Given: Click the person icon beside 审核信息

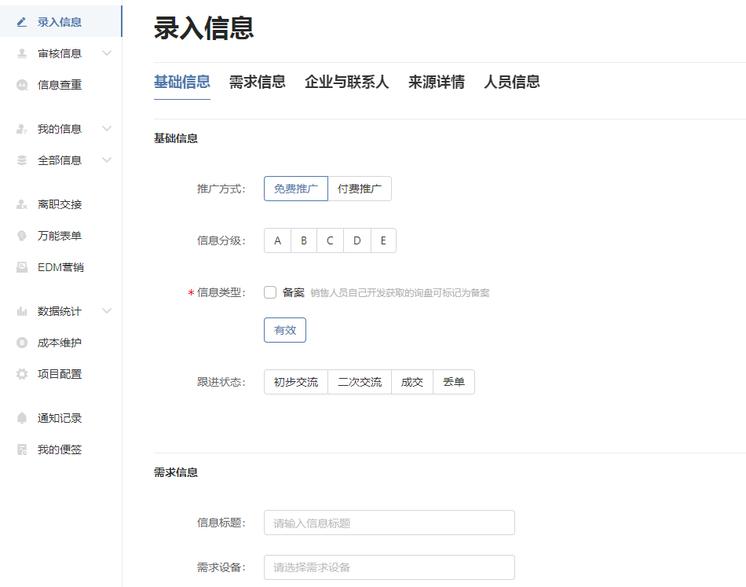Looking at the screenshot, I should pyautogui.click(x=21, y=53).
